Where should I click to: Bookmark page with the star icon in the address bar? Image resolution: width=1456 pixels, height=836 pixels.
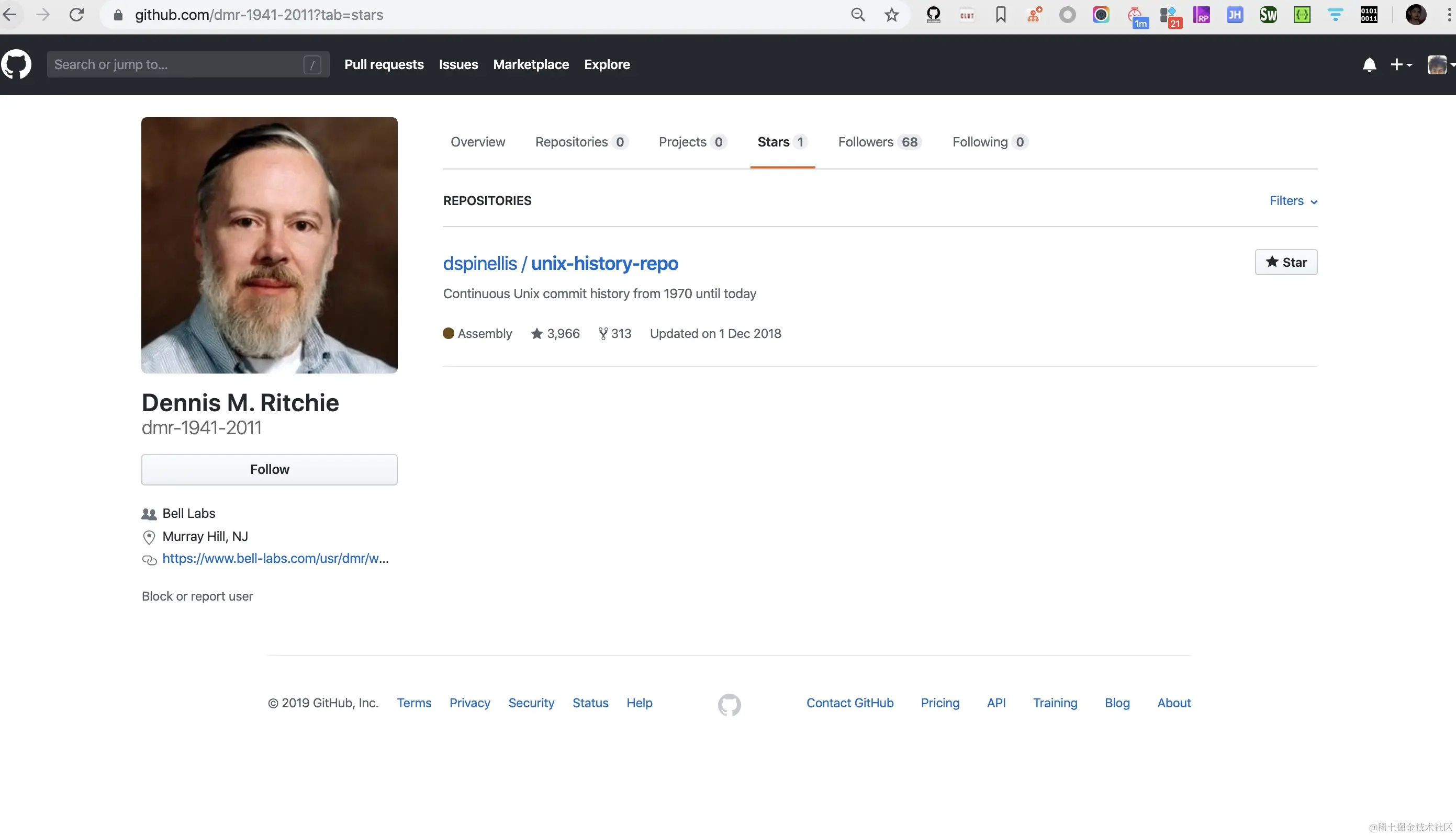tap(891, 15)
